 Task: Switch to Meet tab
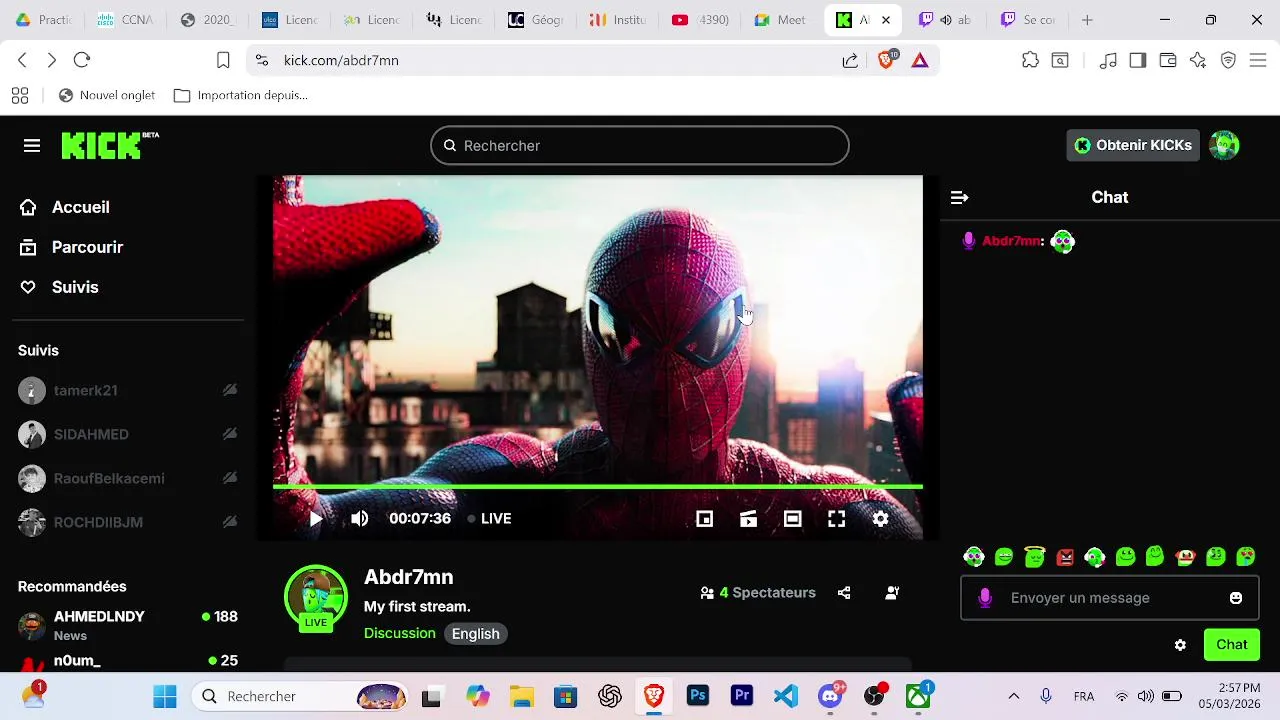pos(781,19)
